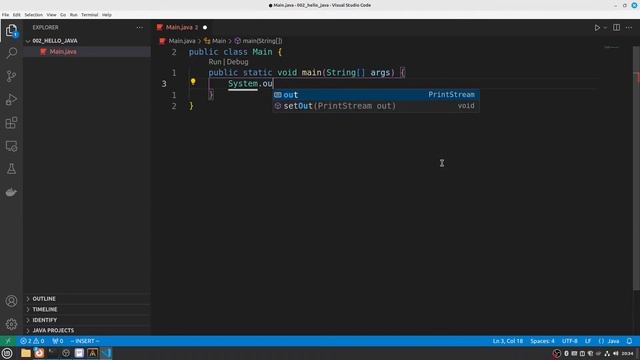Open the Edit menu
Screen dimensions: 640x360
coord(16,15)
